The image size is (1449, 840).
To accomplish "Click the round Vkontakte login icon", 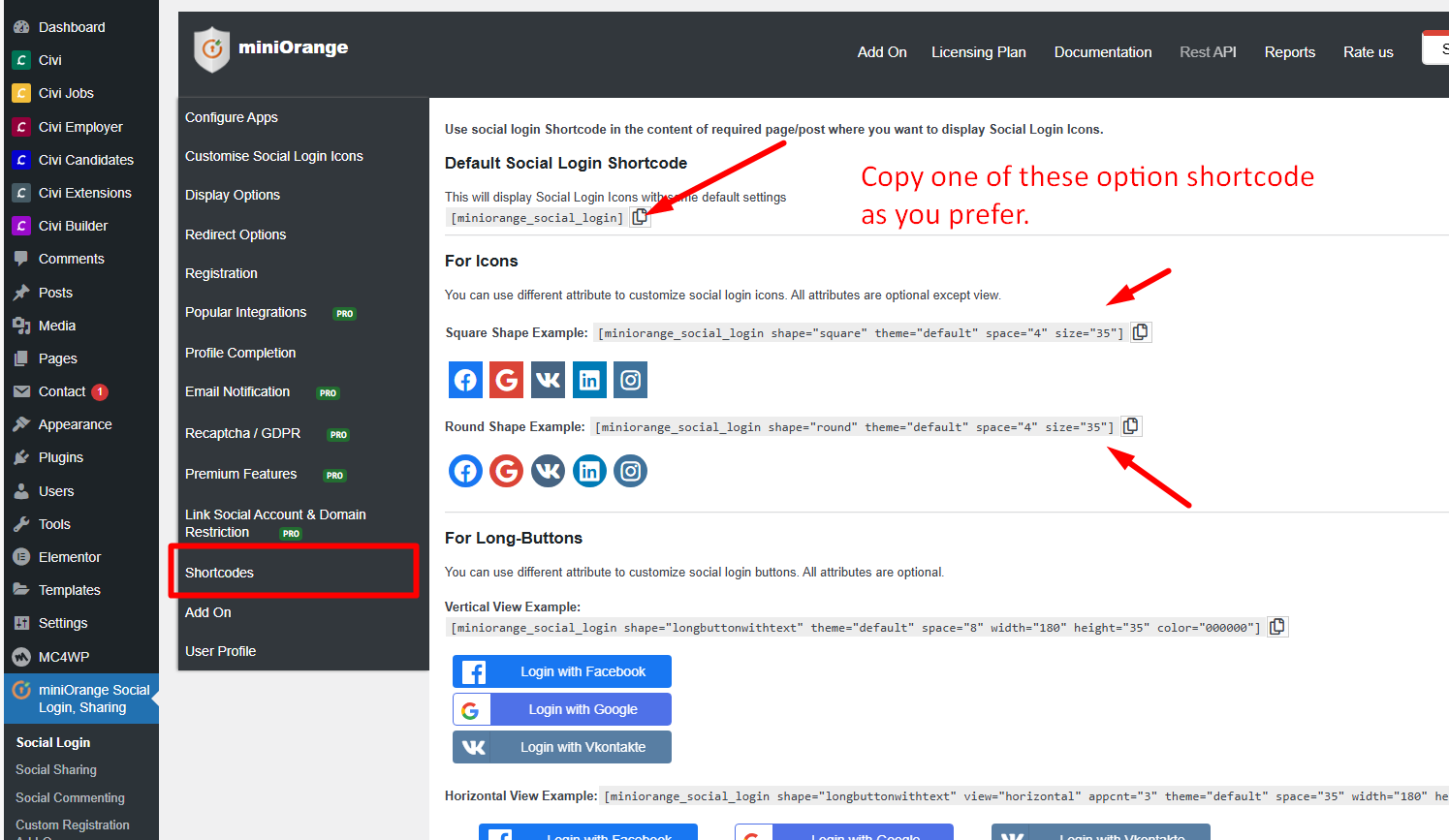I will [548, 472].
